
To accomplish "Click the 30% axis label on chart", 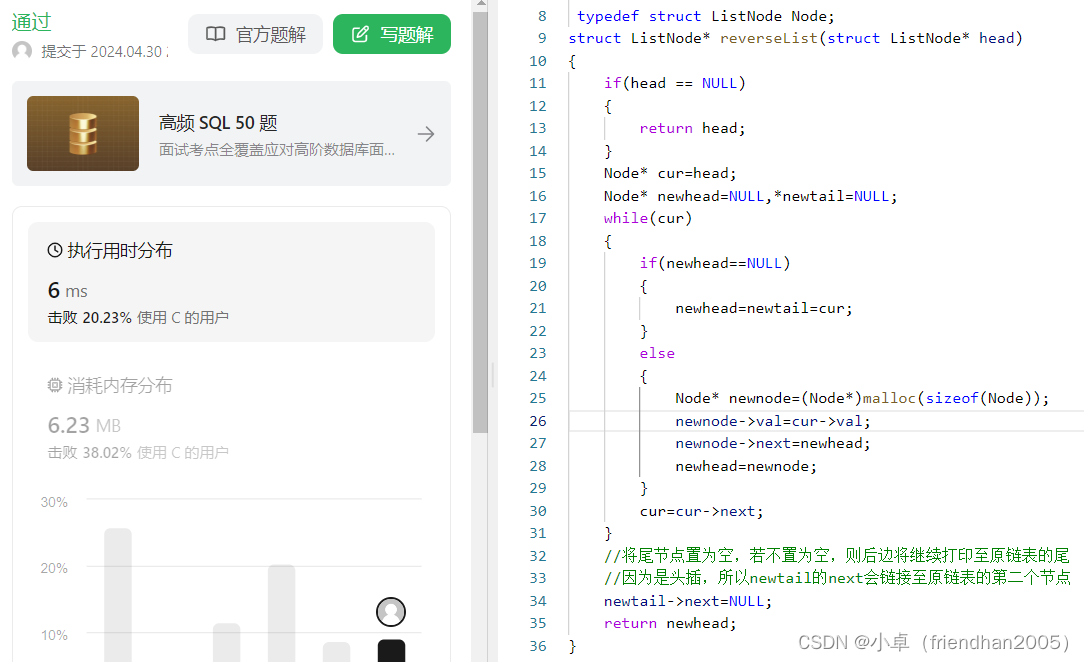I will [54, 502].
